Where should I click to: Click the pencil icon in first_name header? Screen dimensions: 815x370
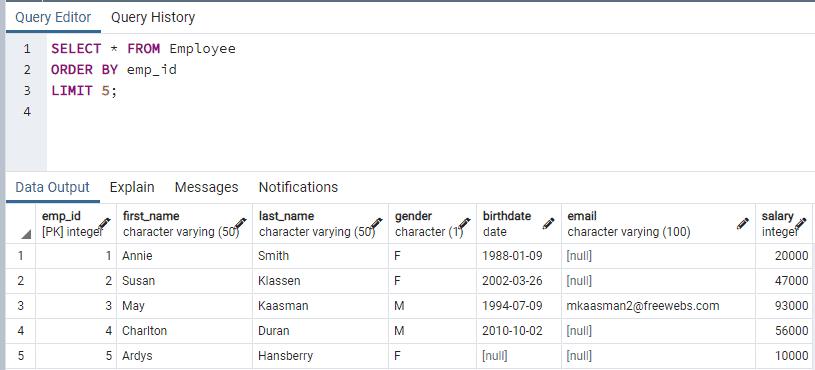click(241, 223)
